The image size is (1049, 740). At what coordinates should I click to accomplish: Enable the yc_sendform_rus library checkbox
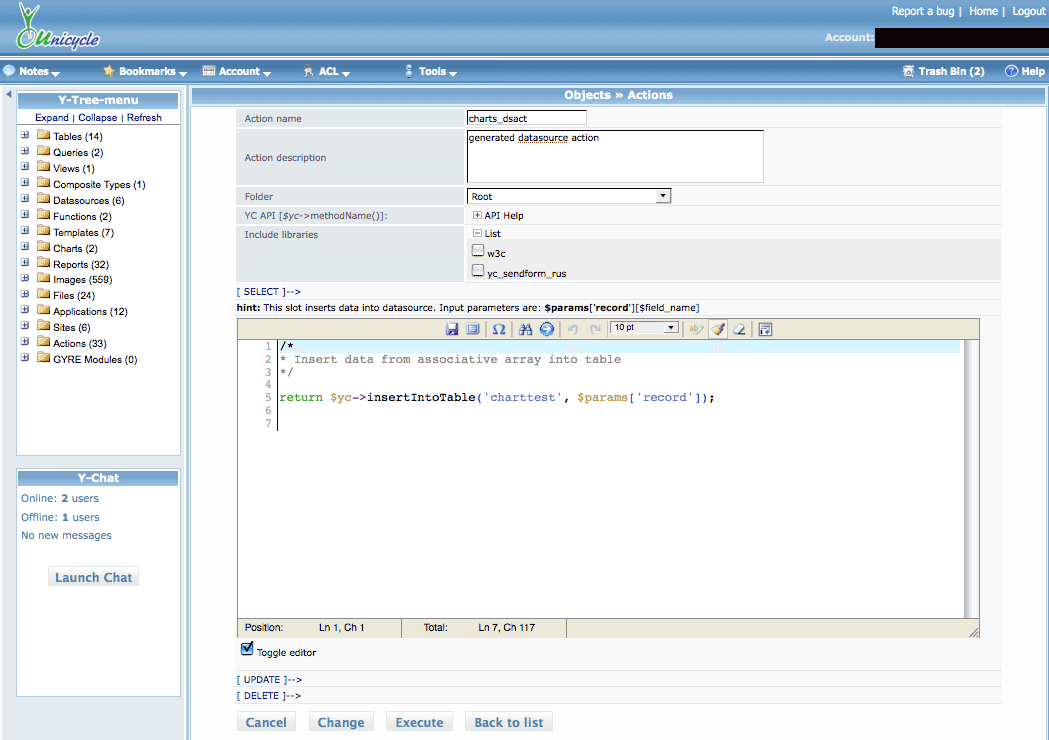pyautogui.click(x=478, y=270)
